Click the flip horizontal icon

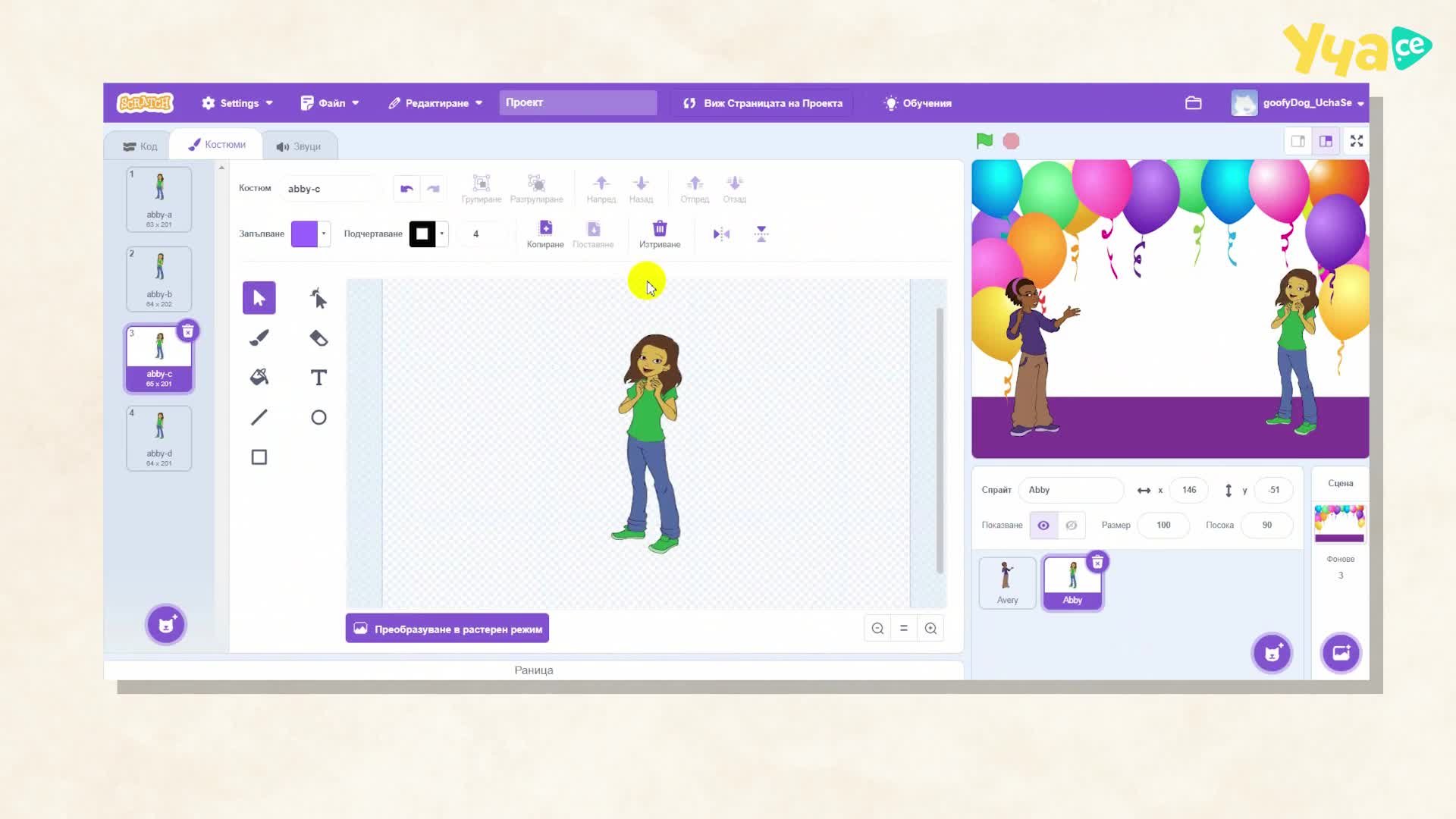[x=721, y=234]
